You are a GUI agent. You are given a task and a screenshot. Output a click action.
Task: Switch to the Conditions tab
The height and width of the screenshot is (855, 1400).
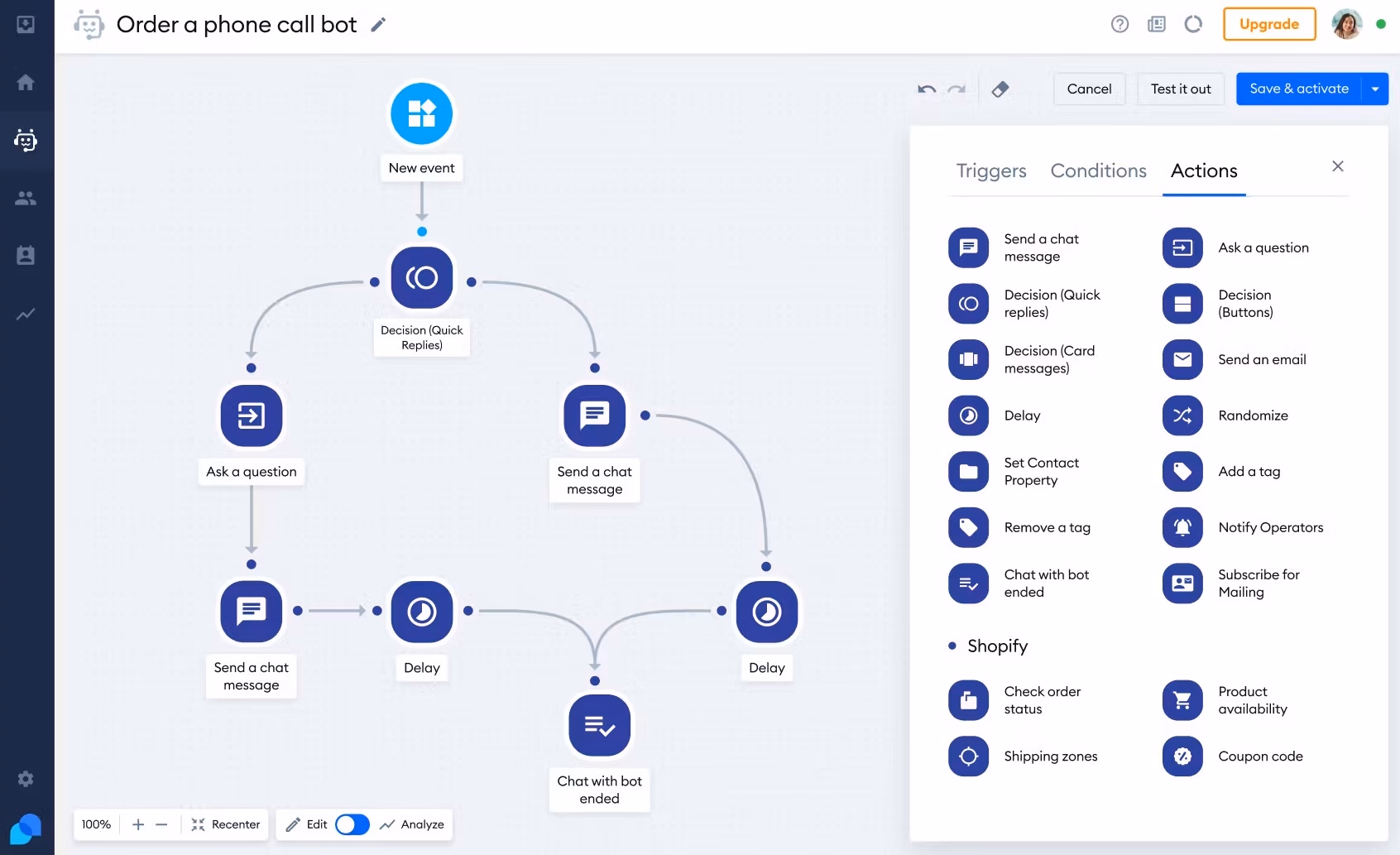pos(1098,171)
